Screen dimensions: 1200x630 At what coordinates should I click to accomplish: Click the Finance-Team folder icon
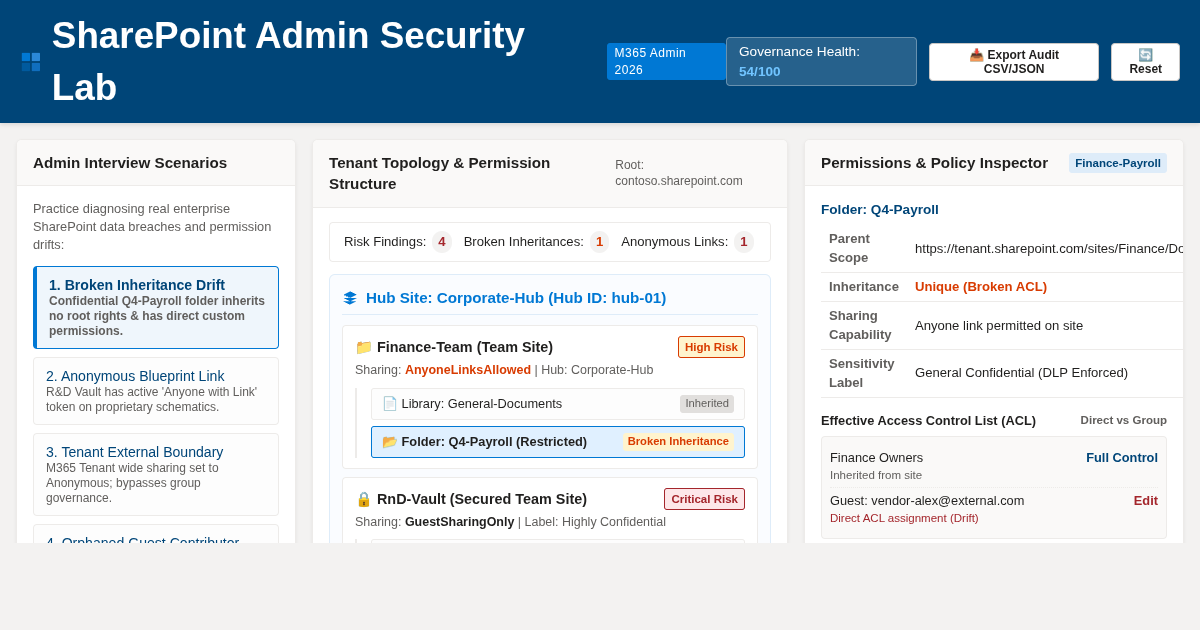(x=364, y=347)
